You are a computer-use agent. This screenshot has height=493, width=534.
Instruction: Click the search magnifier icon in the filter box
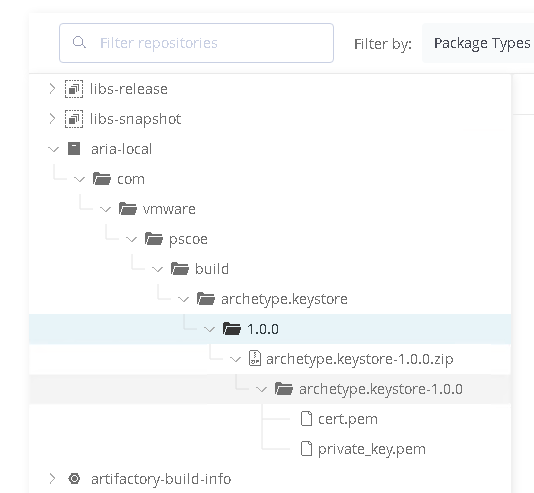click(79, 43)
